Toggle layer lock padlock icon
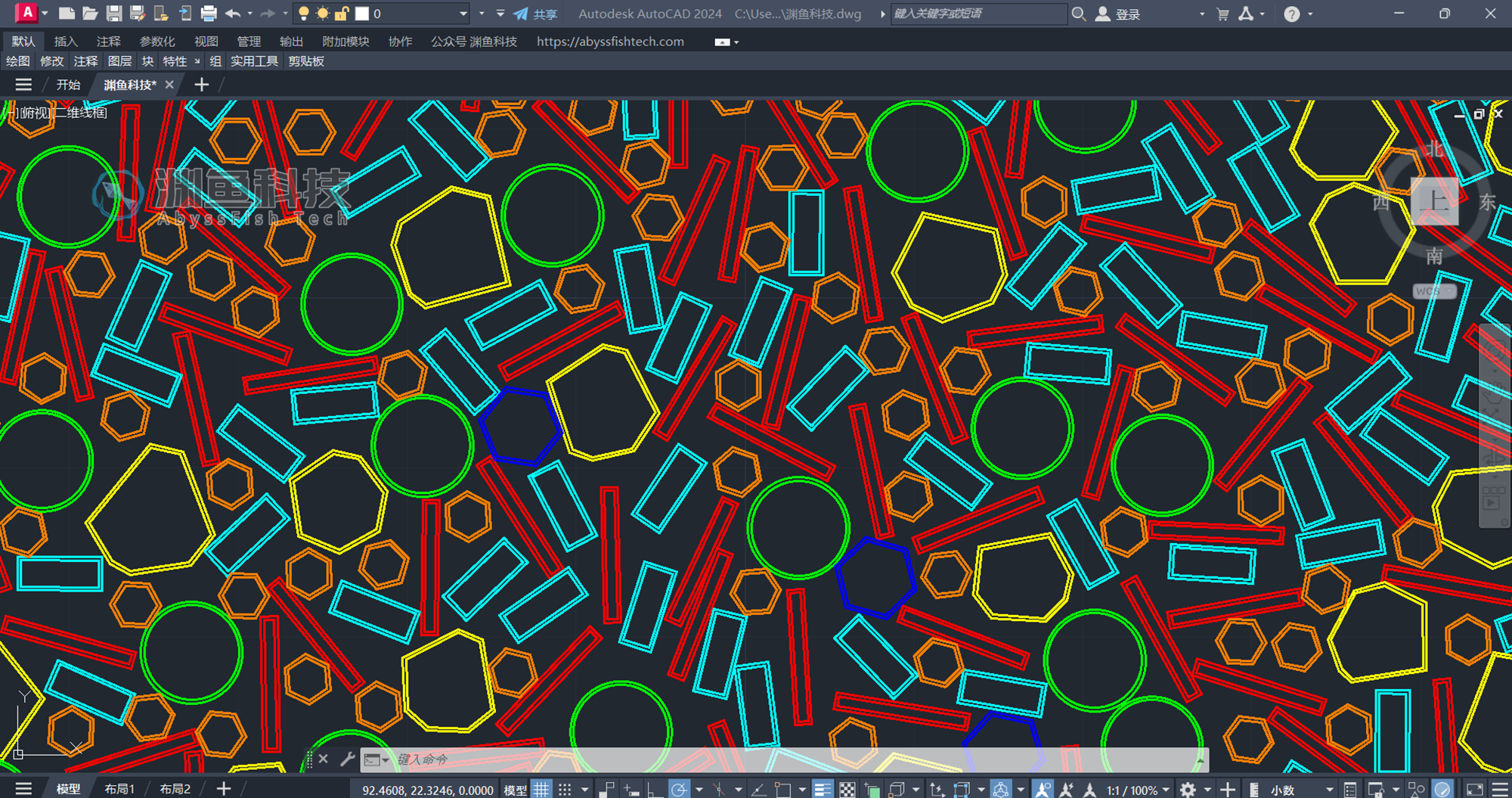Screen dimensions: 1512x798 (342, 14)
